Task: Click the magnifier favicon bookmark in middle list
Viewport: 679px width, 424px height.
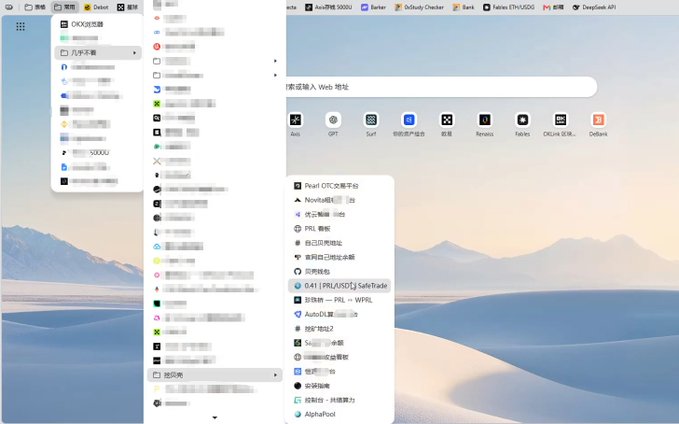Action: 157,118
